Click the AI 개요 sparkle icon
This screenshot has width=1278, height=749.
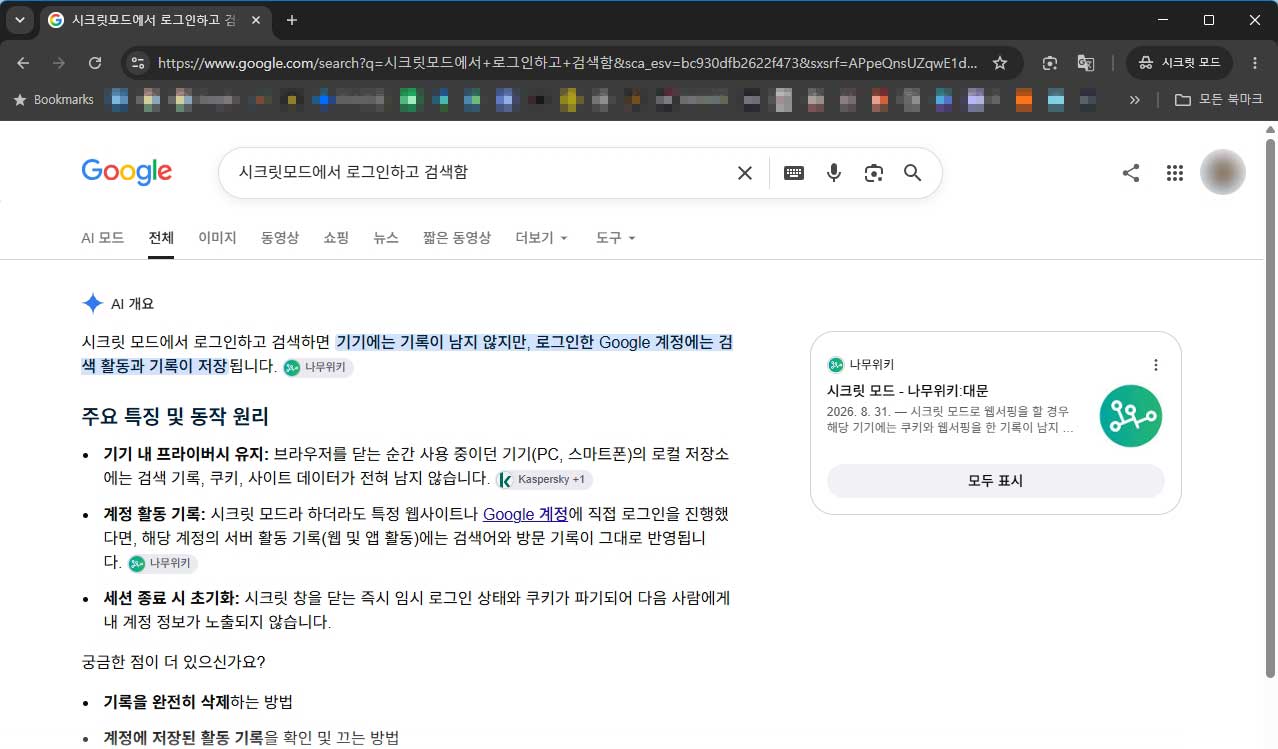coord(93,304)
